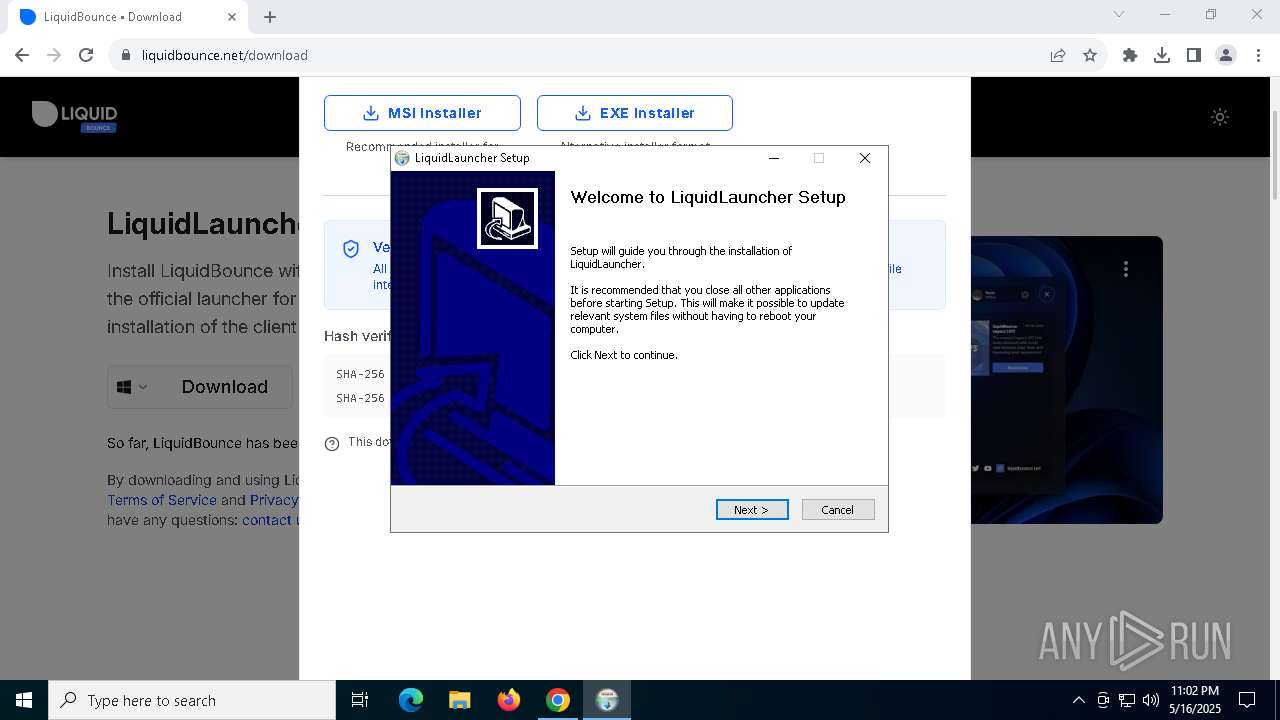
Task: Share this page icon in address bar
Action: [1058, 55]
